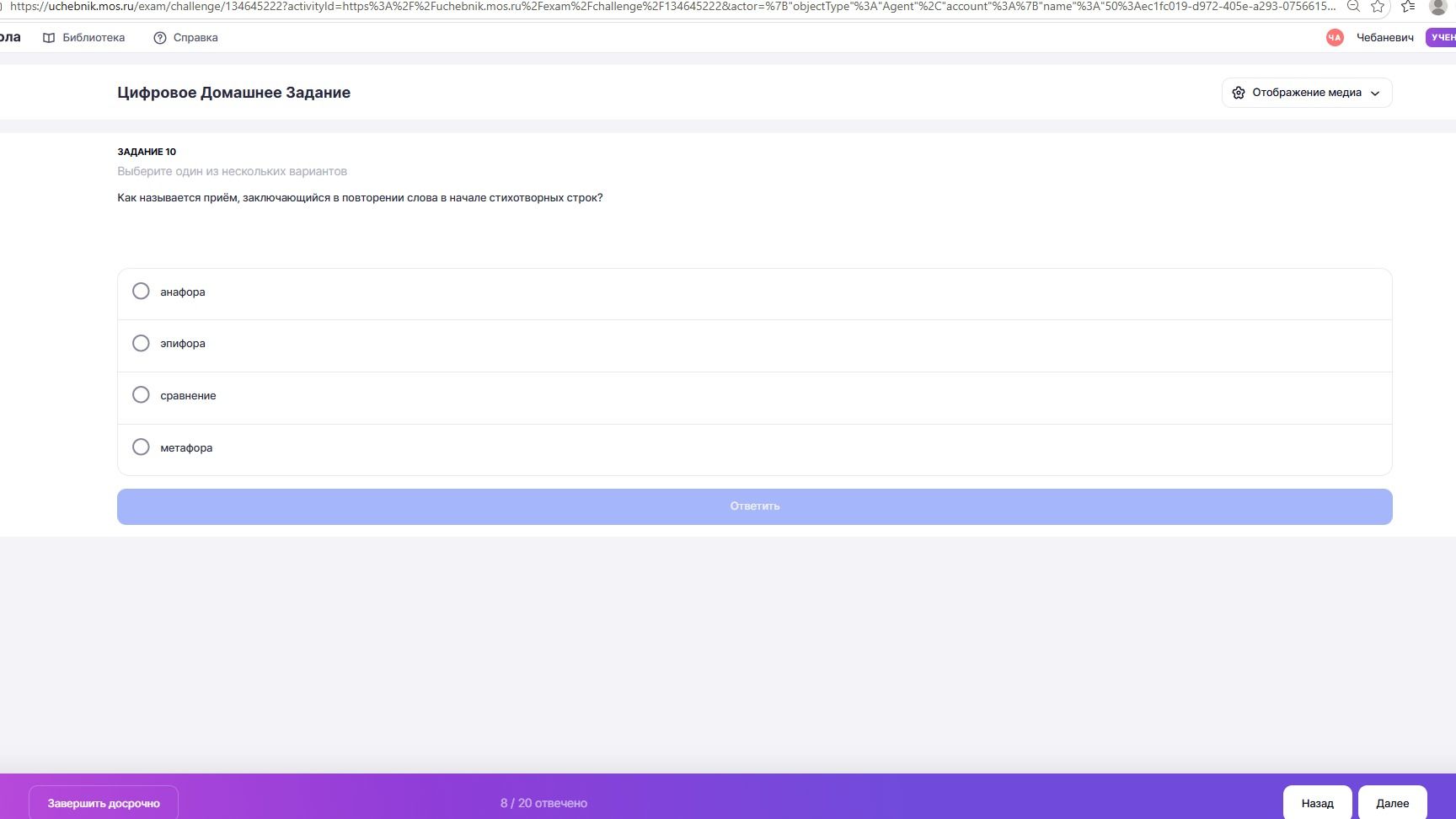Select the анафора radio button
This screenshot has height=819, width=1456.
[141, 292]
